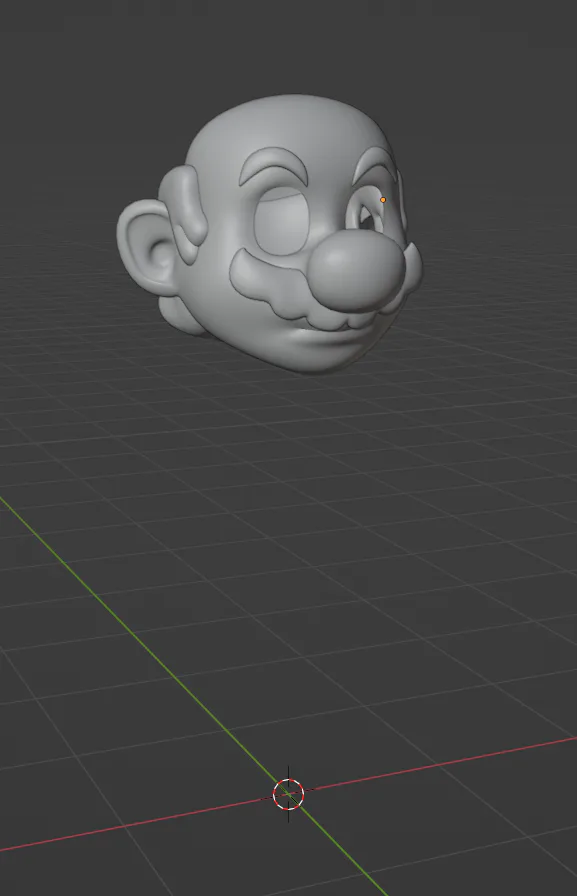Select the Mario head mesh's round nose
577x896 pixels.
click(358, 270)
